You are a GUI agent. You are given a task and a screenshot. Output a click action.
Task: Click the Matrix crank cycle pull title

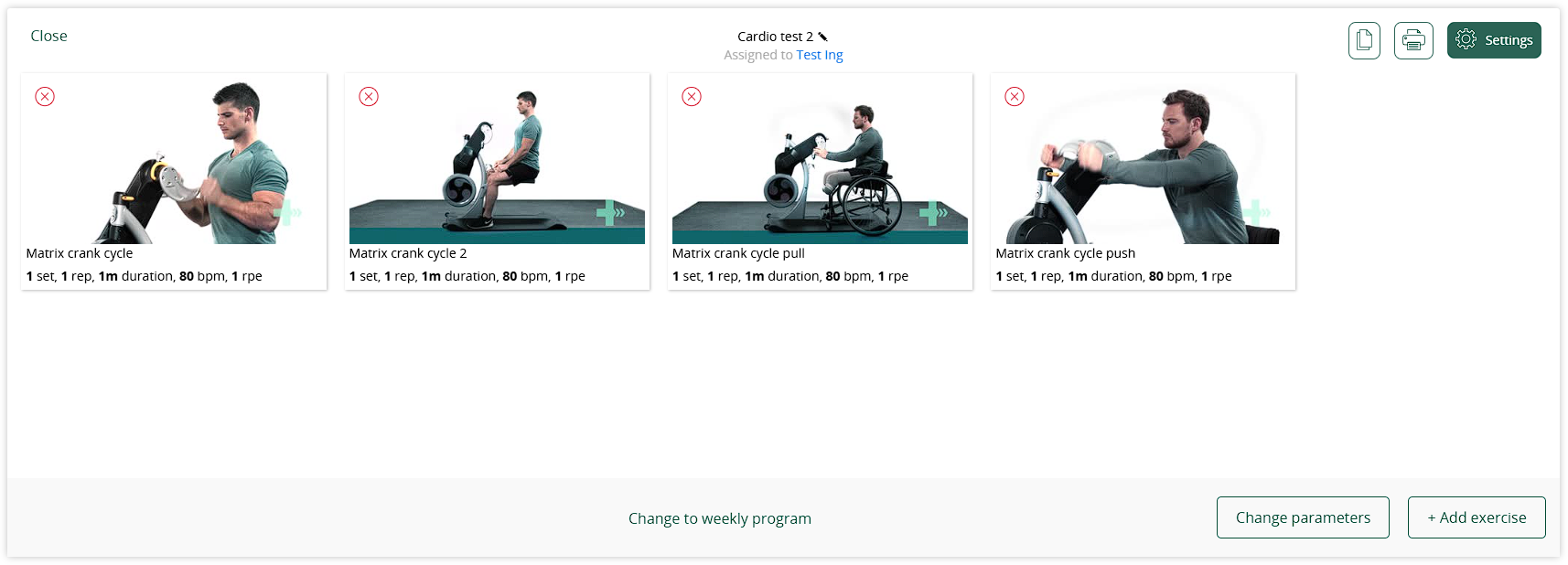point(738,253)
